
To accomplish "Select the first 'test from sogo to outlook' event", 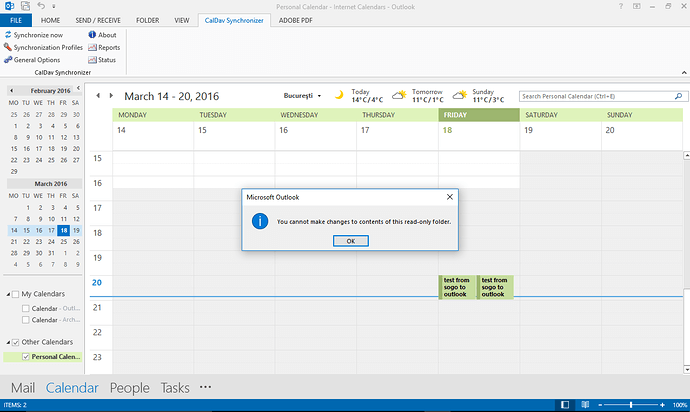I will point(457,287).
